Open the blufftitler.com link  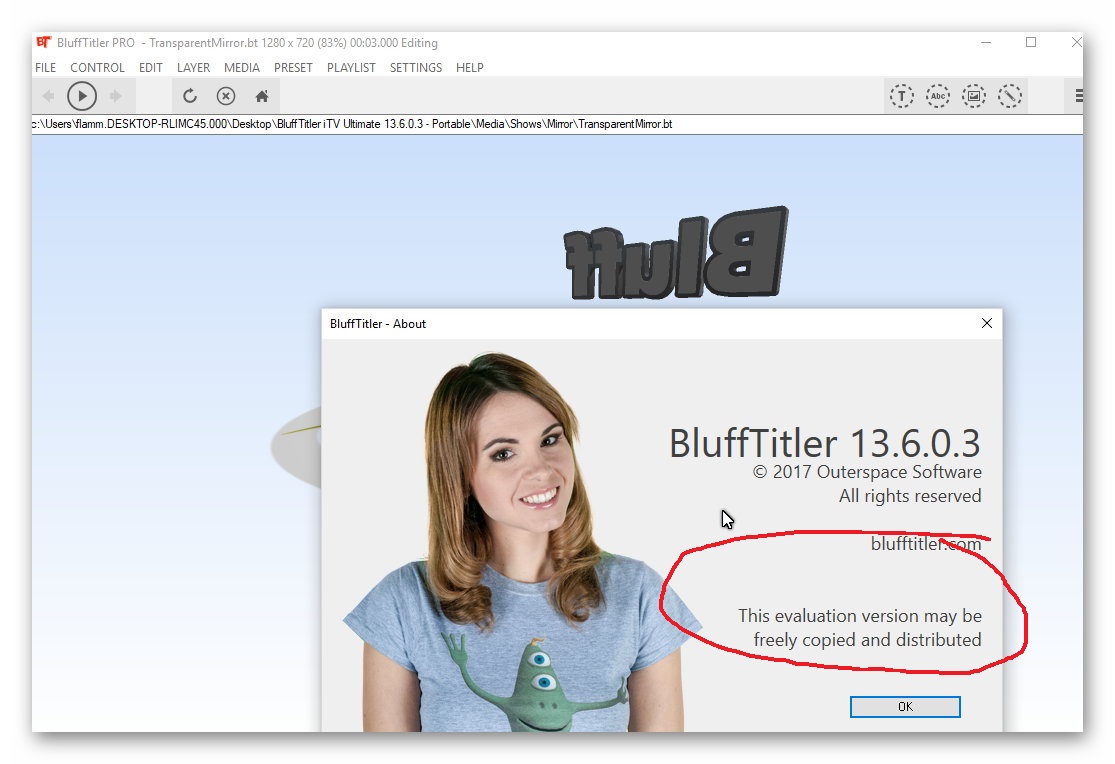pos(926,543)
